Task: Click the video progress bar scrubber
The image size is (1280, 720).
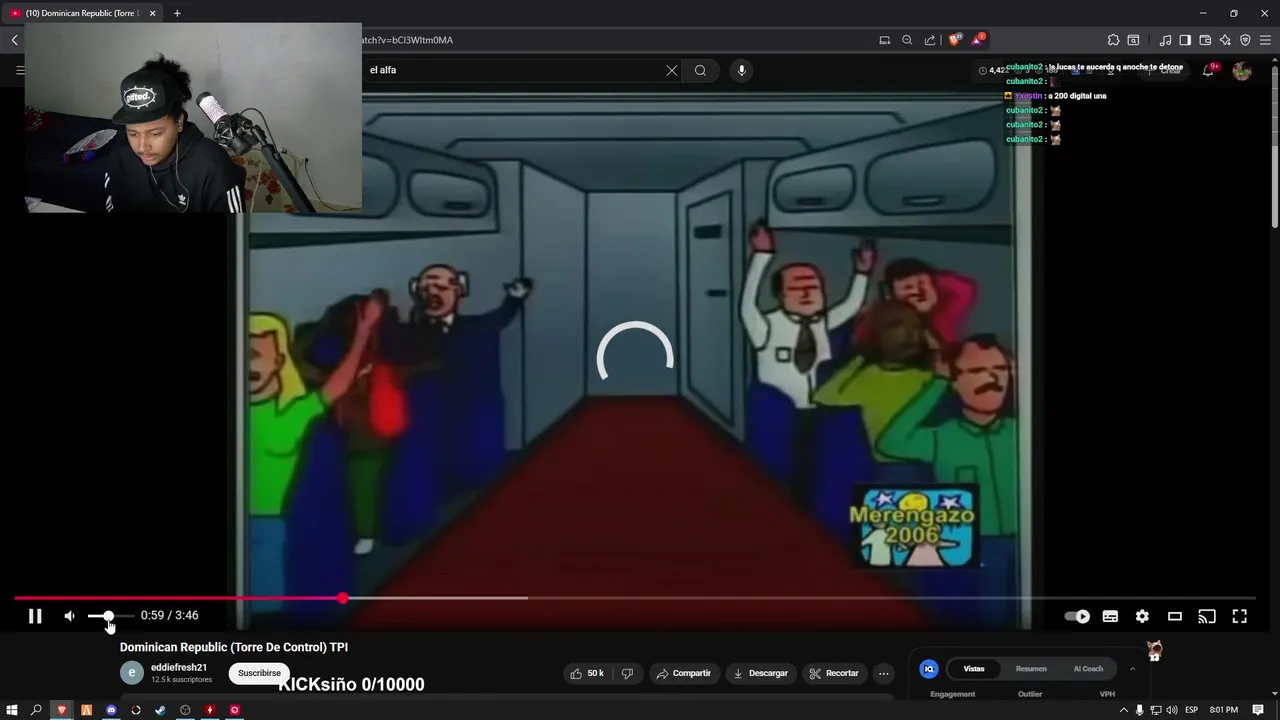Action: coord(343,598)
